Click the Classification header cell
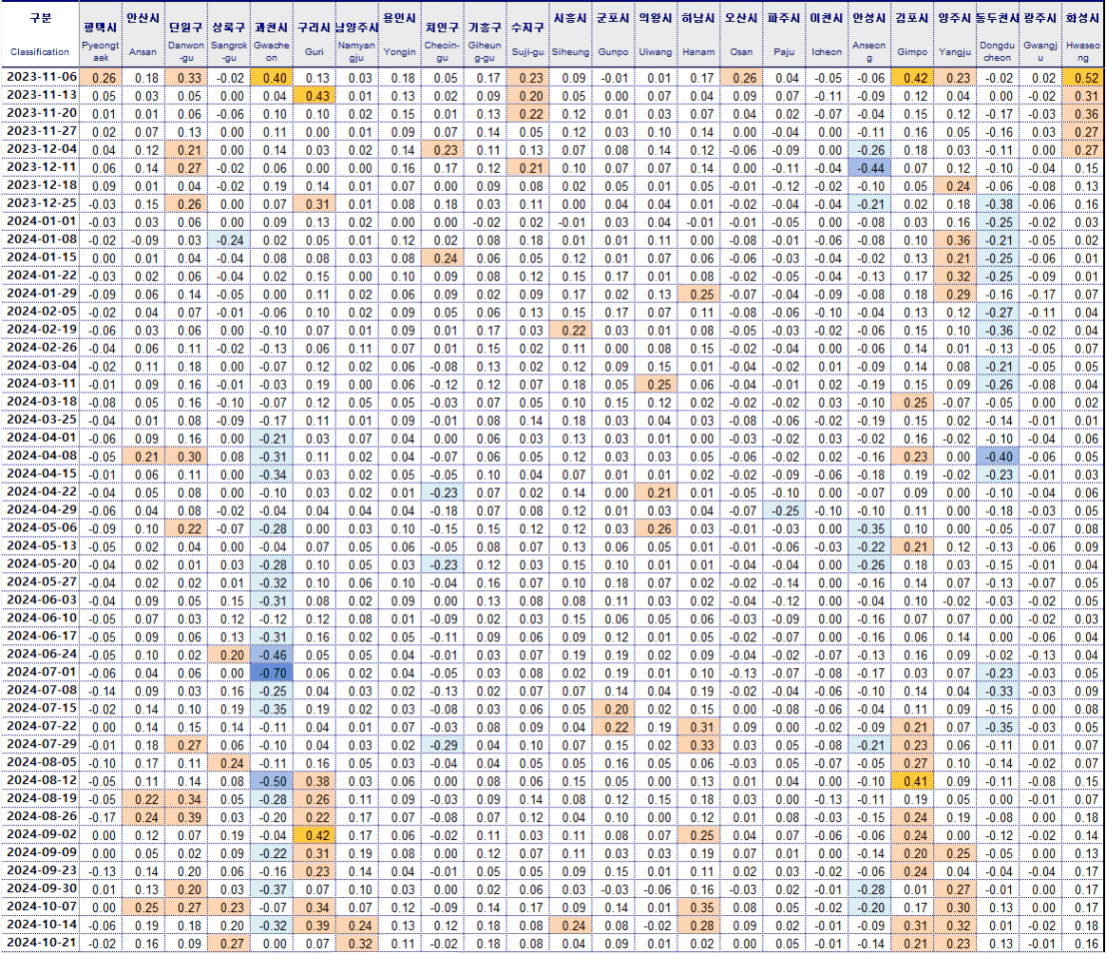Viewport: 1106px width, 954px height. [x=40, y=34]
